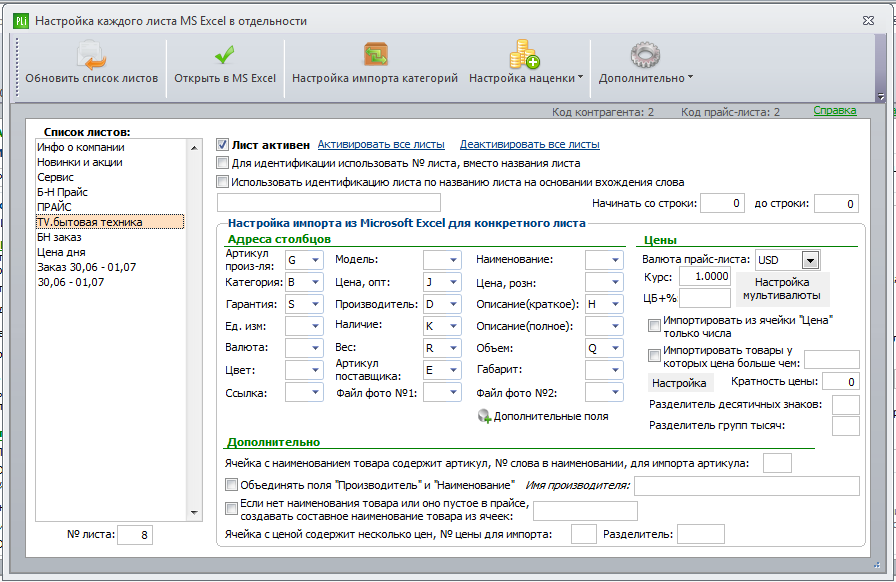Toggle the Лист активен checkbox

pyautogui.click(x=222, y=145)
